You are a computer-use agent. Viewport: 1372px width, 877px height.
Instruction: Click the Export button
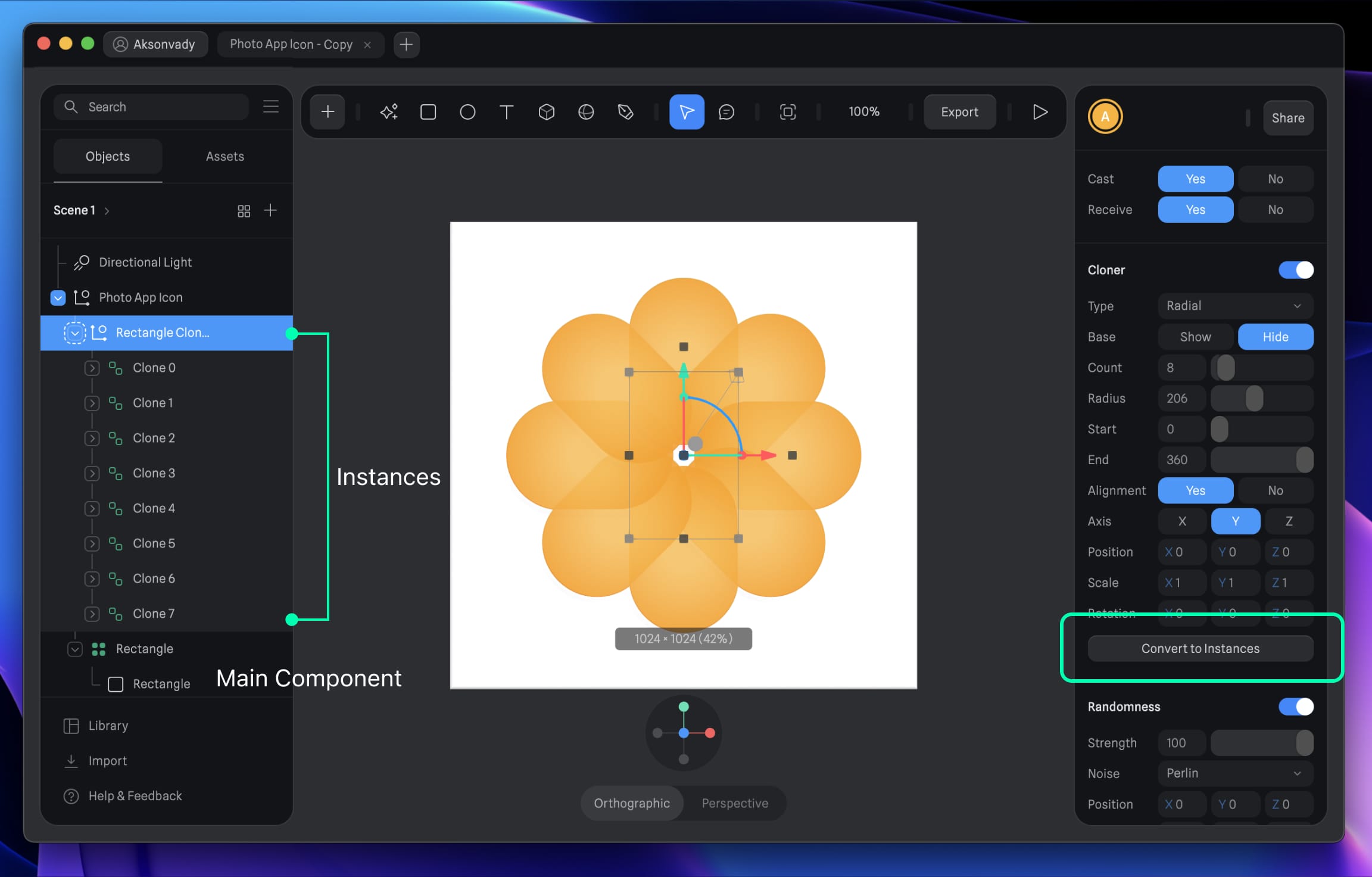pos(959,111)
